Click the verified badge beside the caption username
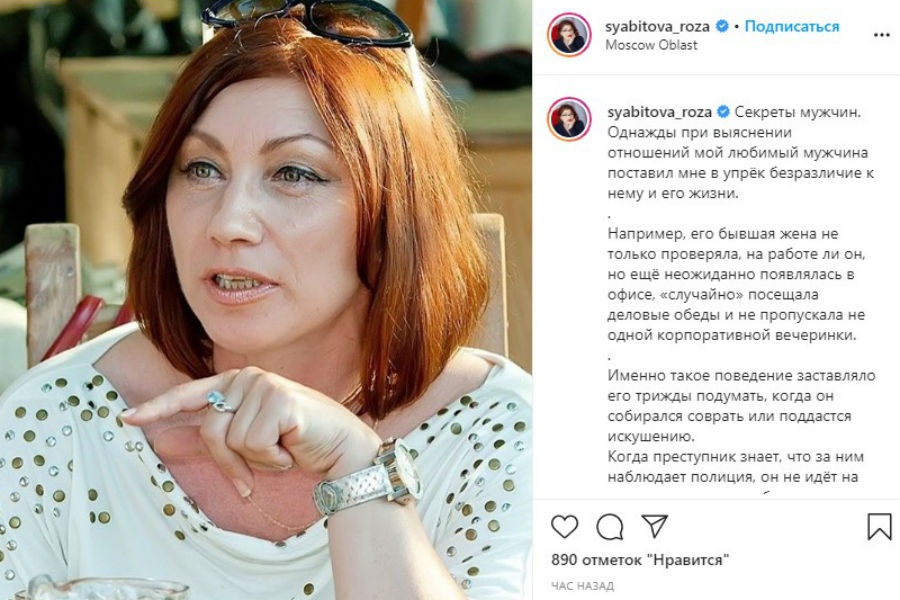Image resolution: width=900 pixels, height=600 pixels. click(x=723, y=111)
